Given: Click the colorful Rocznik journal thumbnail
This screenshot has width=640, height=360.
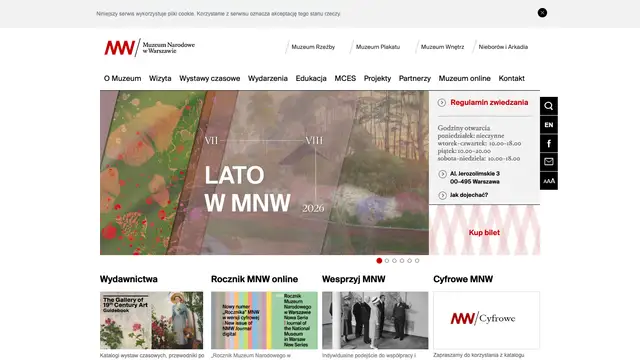Looking at the screenshot, I should pos(264,320).
